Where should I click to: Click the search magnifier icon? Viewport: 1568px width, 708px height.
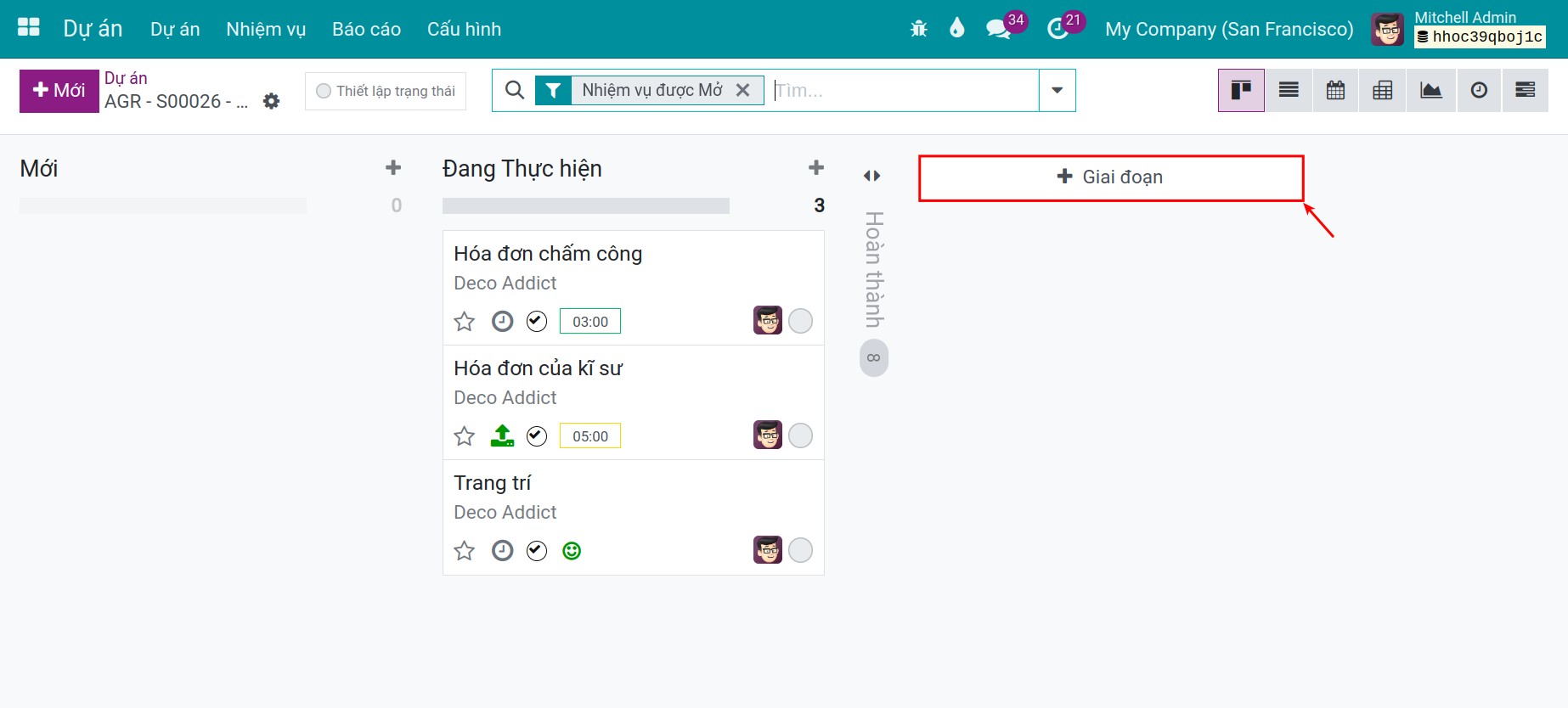point(514,90)
